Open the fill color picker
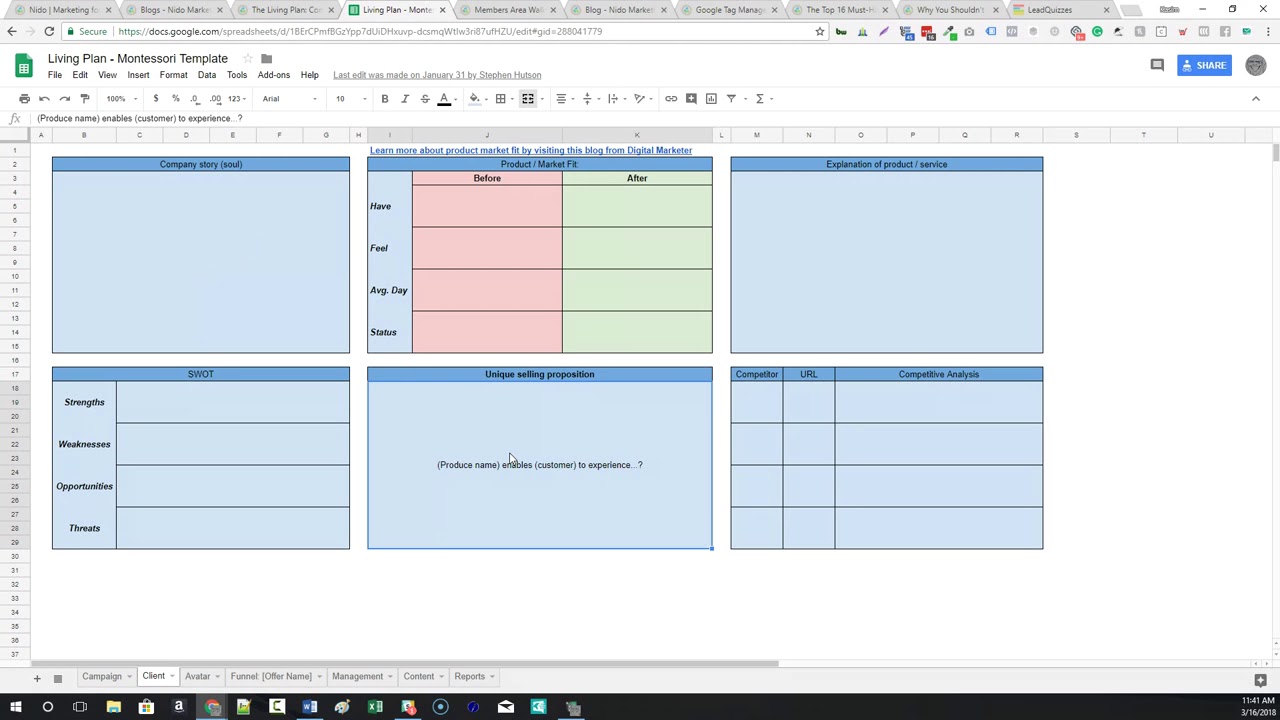 (x=475, y=98)
